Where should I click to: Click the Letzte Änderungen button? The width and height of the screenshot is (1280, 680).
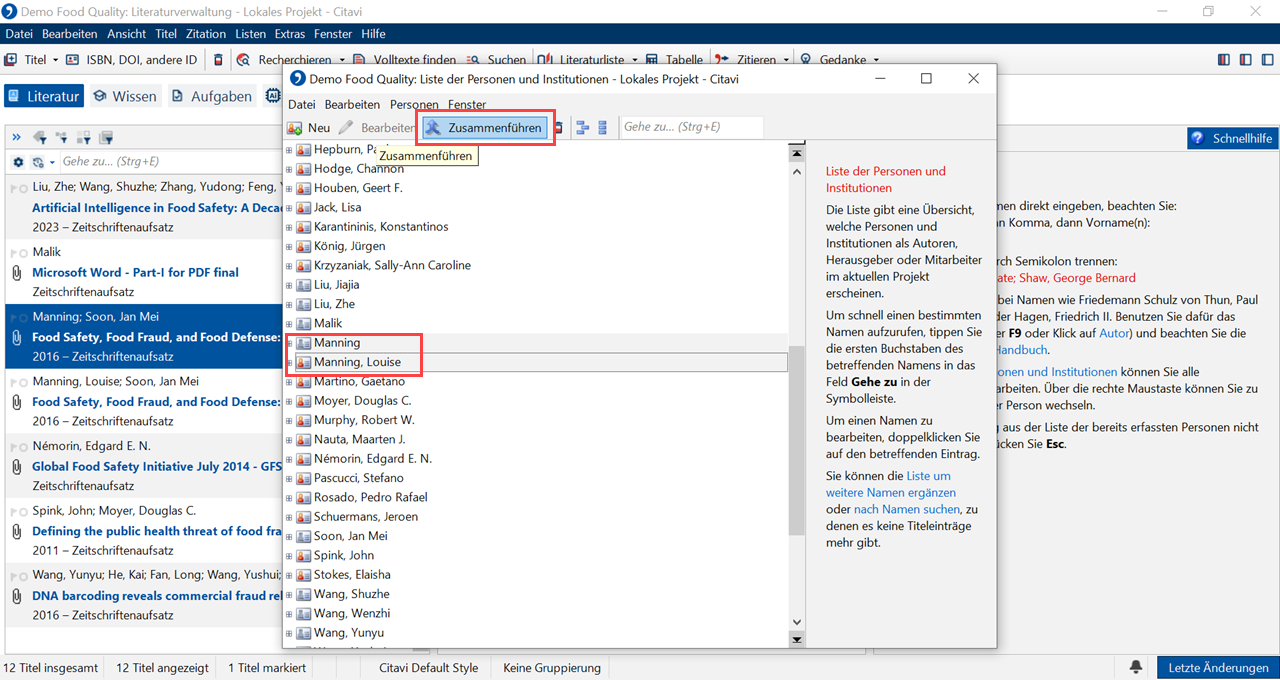[x=1217, y=668]
